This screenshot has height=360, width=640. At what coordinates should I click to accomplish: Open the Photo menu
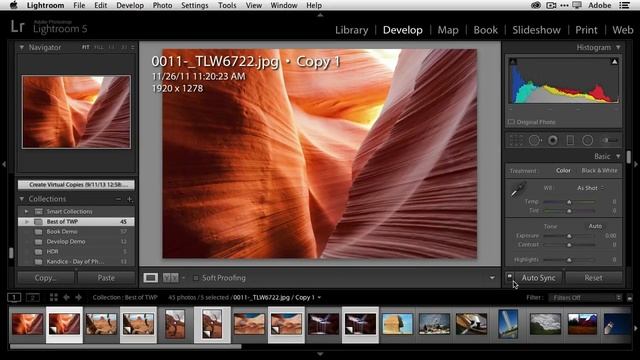[162, 5]
